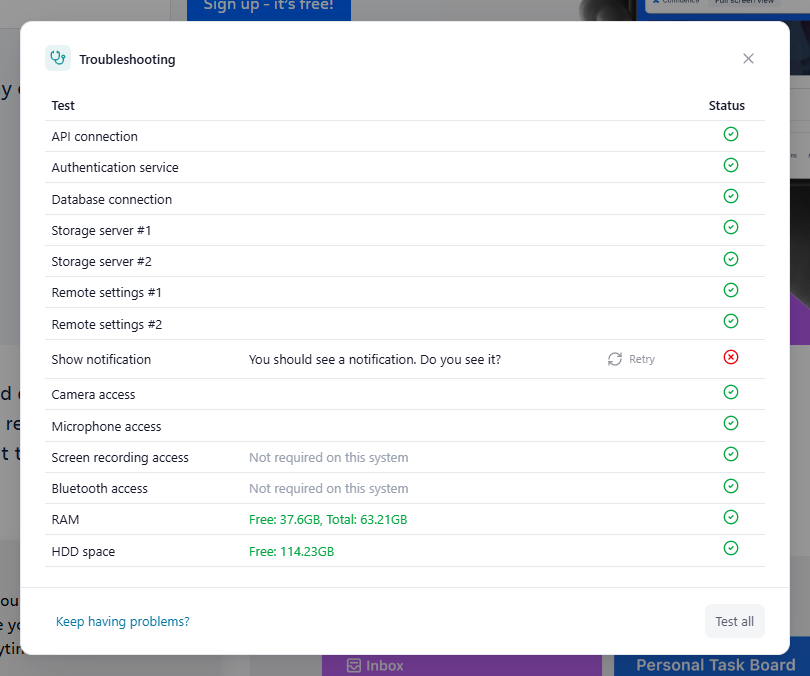810x676 pixels.
Task: Click the RAM row label
Action: [66, 520]
